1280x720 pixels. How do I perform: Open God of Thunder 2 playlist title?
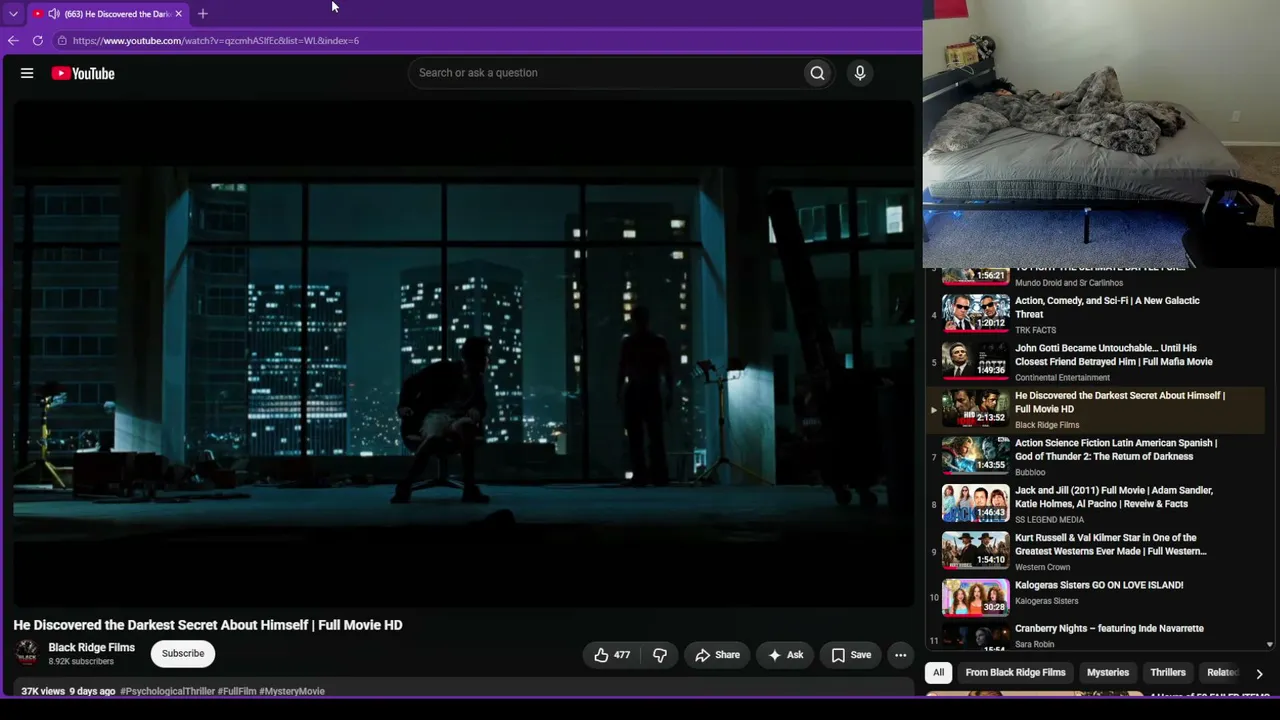tap(1116, 450)
